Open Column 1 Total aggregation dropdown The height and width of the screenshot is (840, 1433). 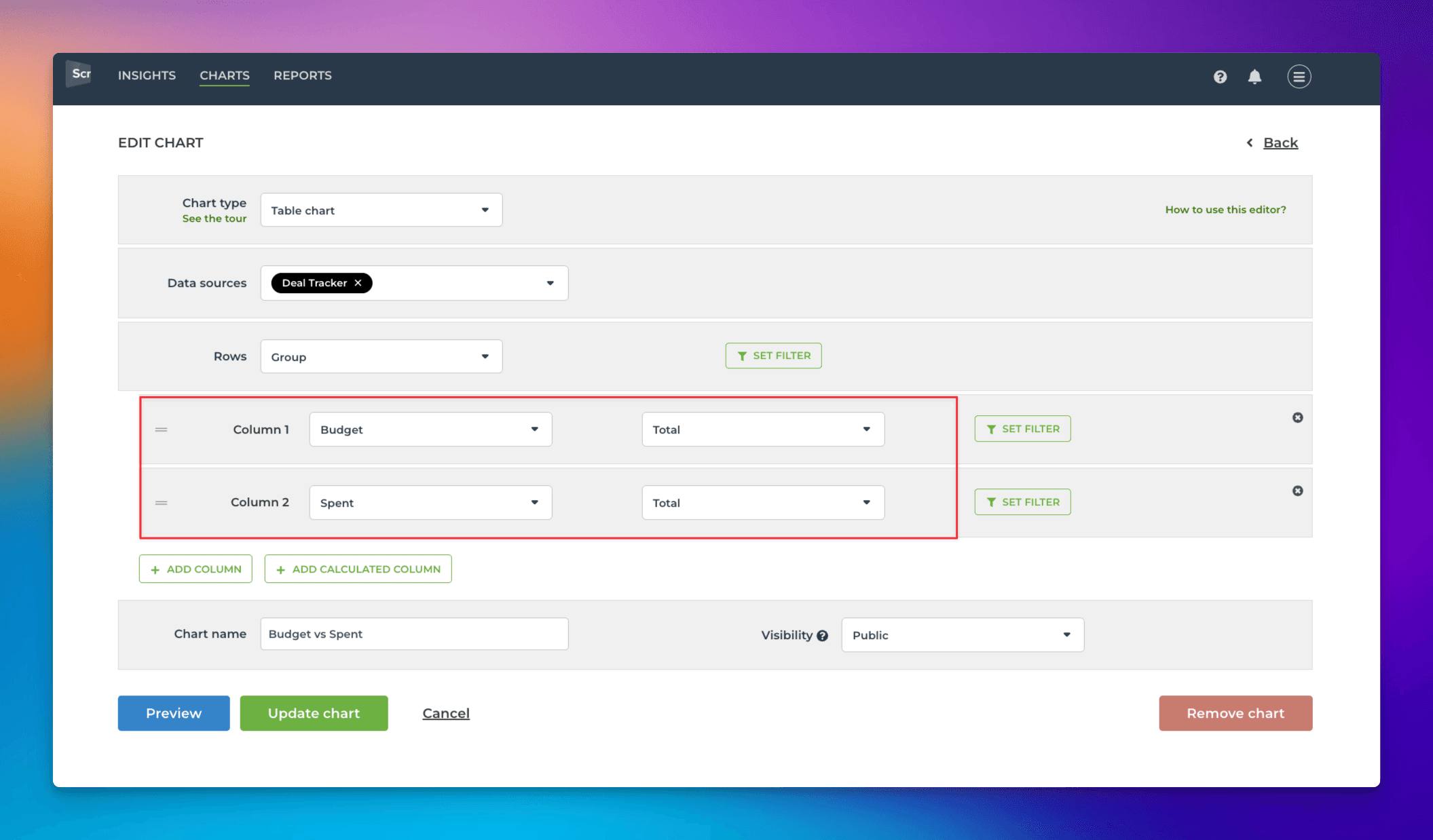[x=763, y=429]
